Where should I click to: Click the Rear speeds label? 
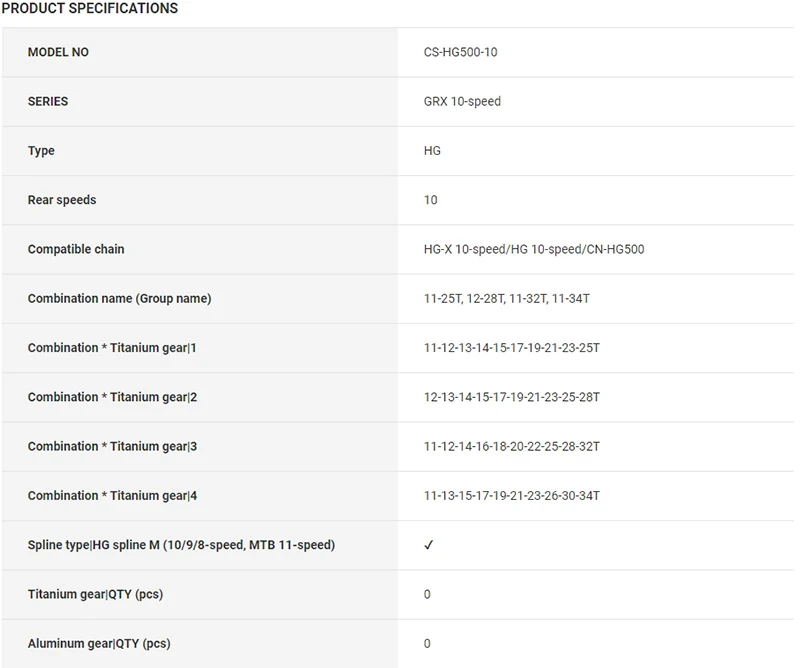(x=62, y=200)
